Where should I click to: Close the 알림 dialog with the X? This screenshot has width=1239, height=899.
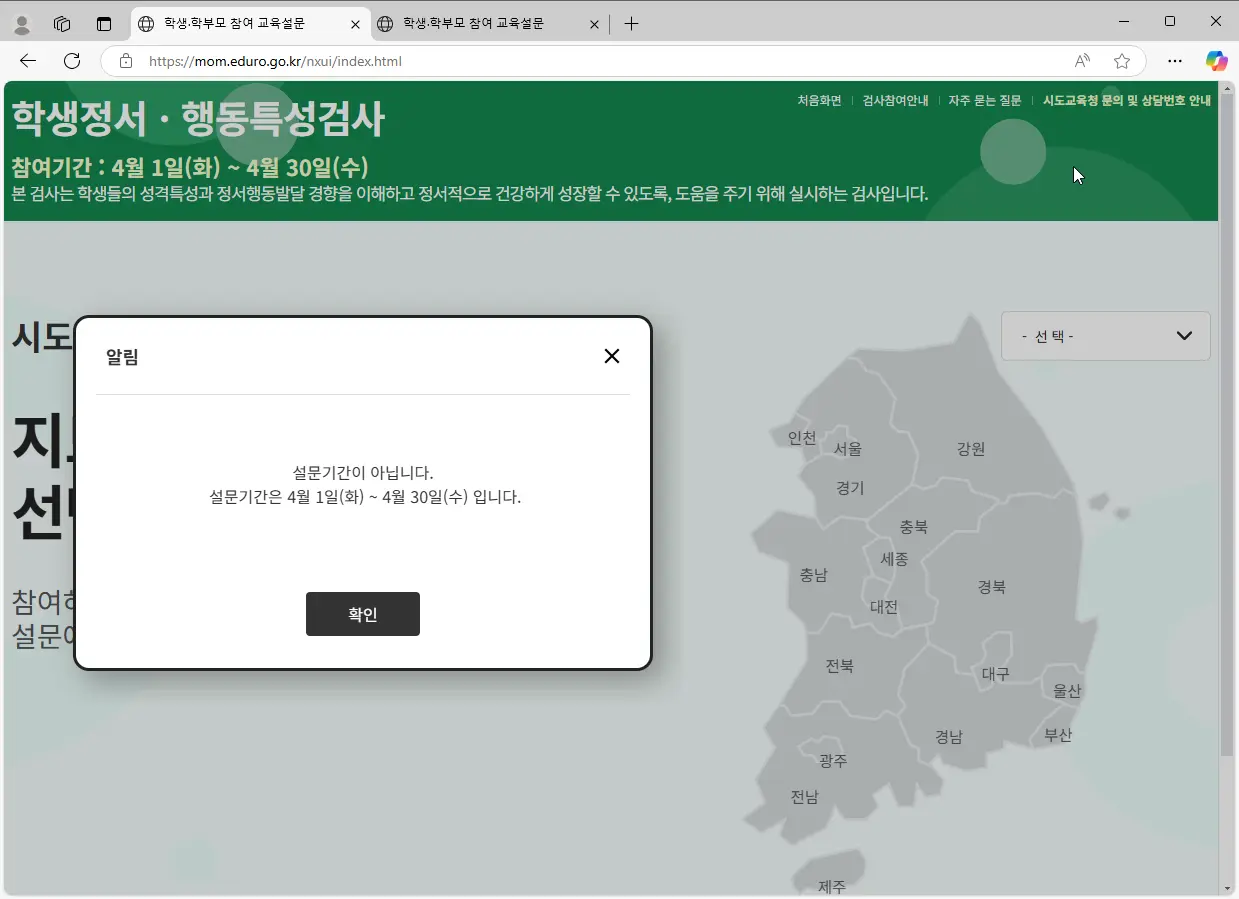pyautogui.click(x=612, y=356)
